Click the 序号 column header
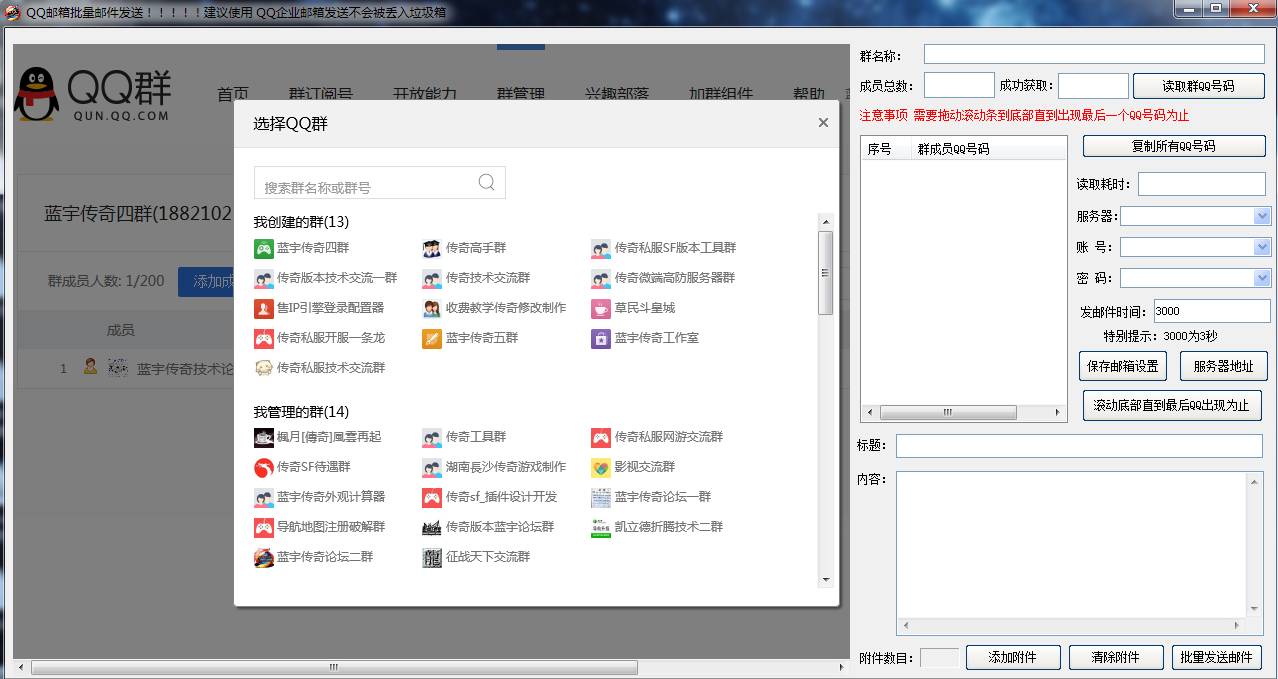The width and height of the screenshot is (1278, 679). click(879, 149)
